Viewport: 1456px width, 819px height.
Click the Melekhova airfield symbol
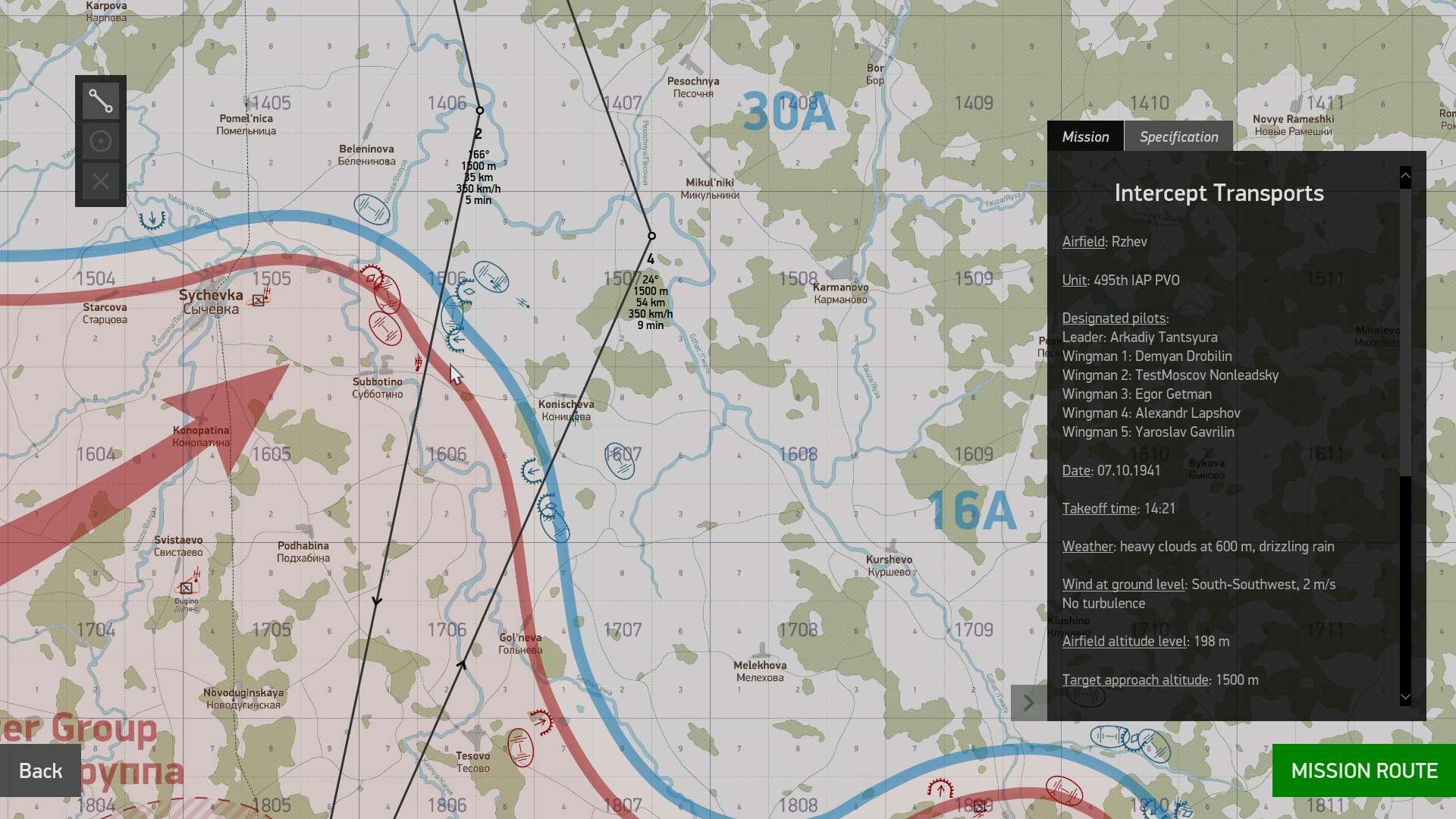(762, 651)
